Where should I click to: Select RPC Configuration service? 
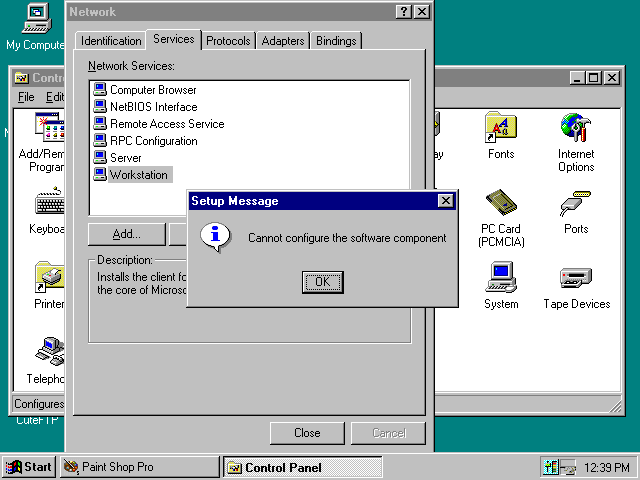point(153,141)
